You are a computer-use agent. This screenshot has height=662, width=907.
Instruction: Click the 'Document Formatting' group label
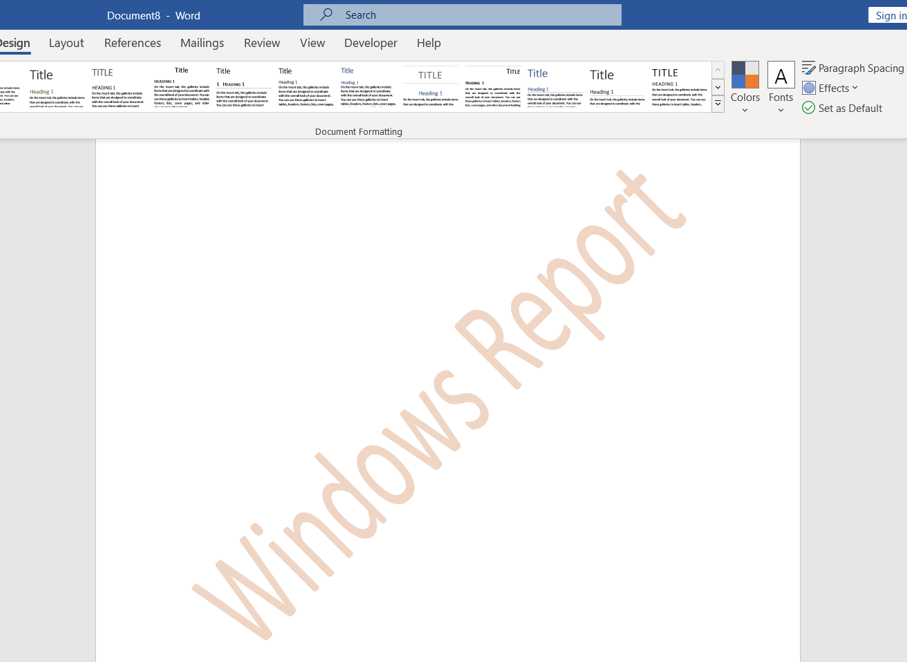coord(359,132)
